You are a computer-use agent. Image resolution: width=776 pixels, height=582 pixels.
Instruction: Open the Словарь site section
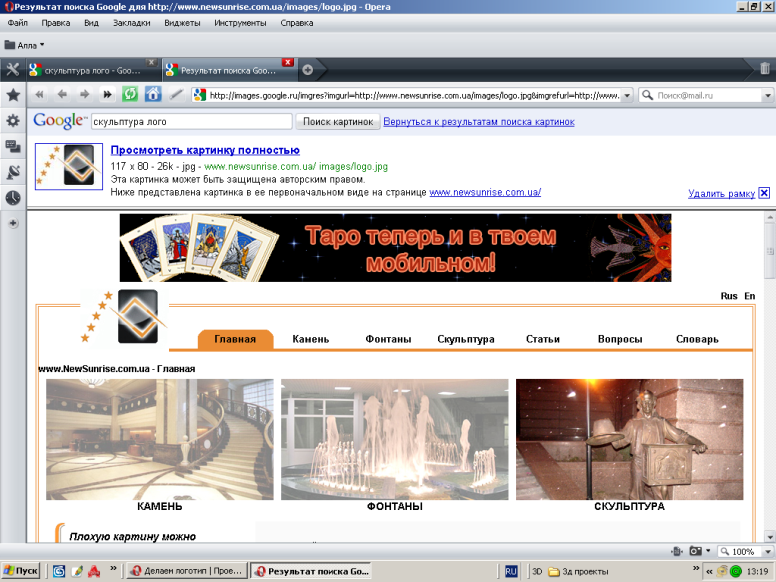(697, 339)
